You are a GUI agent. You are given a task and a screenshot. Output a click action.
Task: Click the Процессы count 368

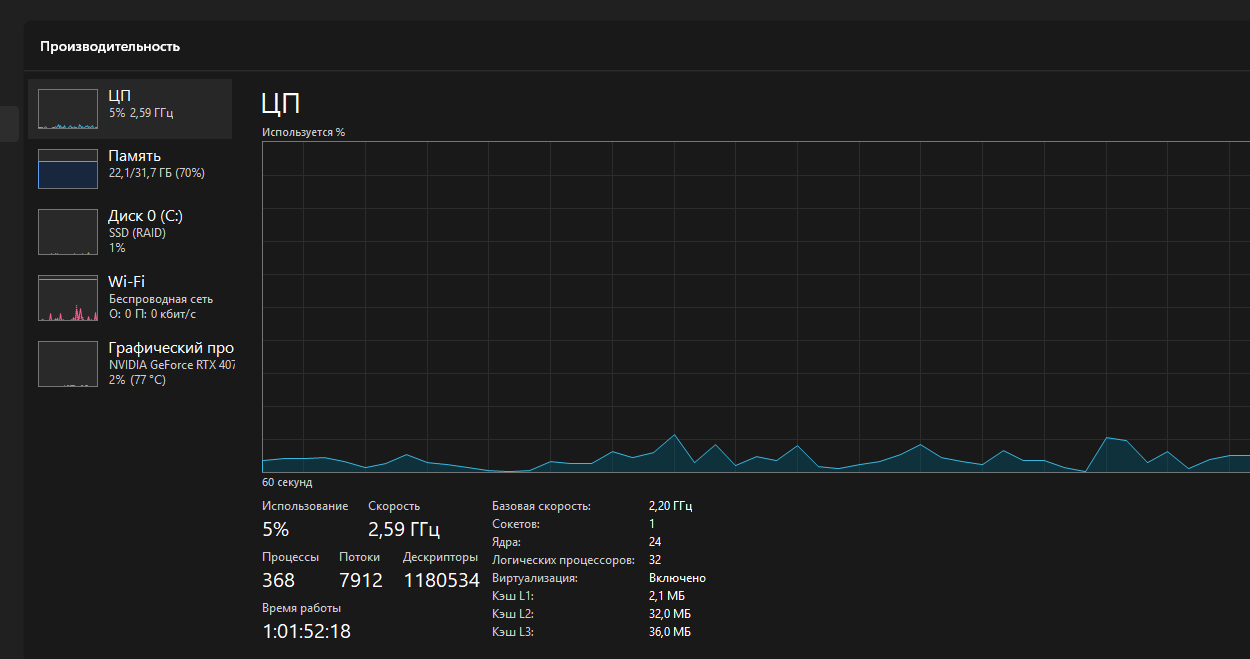[x=278, y=580]
